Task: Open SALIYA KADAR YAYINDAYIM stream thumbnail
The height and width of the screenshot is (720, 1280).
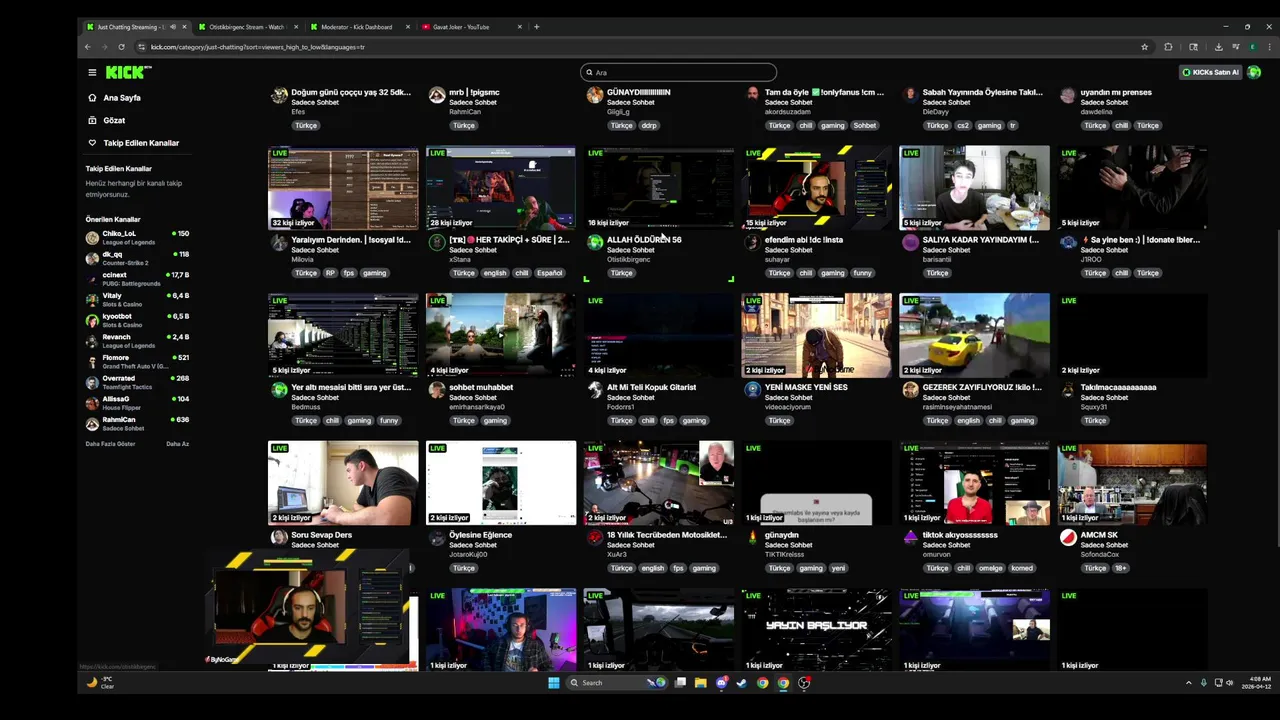Action: pyautogui.click(x=975, y=188)
